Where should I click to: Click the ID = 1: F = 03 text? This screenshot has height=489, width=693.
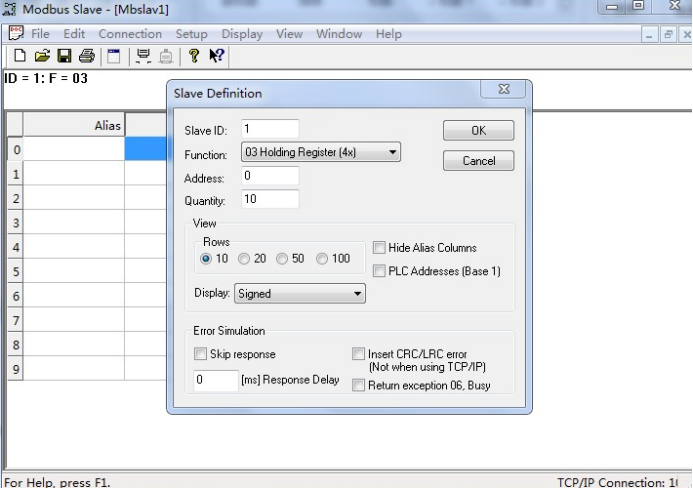[46, 79]
